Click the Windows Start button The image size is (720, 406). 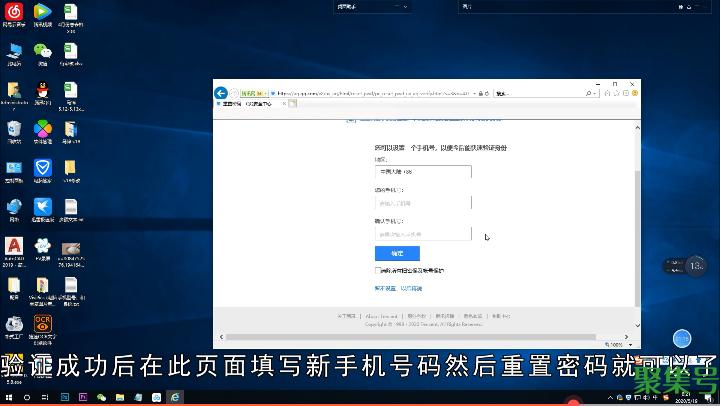coord(8,397)
